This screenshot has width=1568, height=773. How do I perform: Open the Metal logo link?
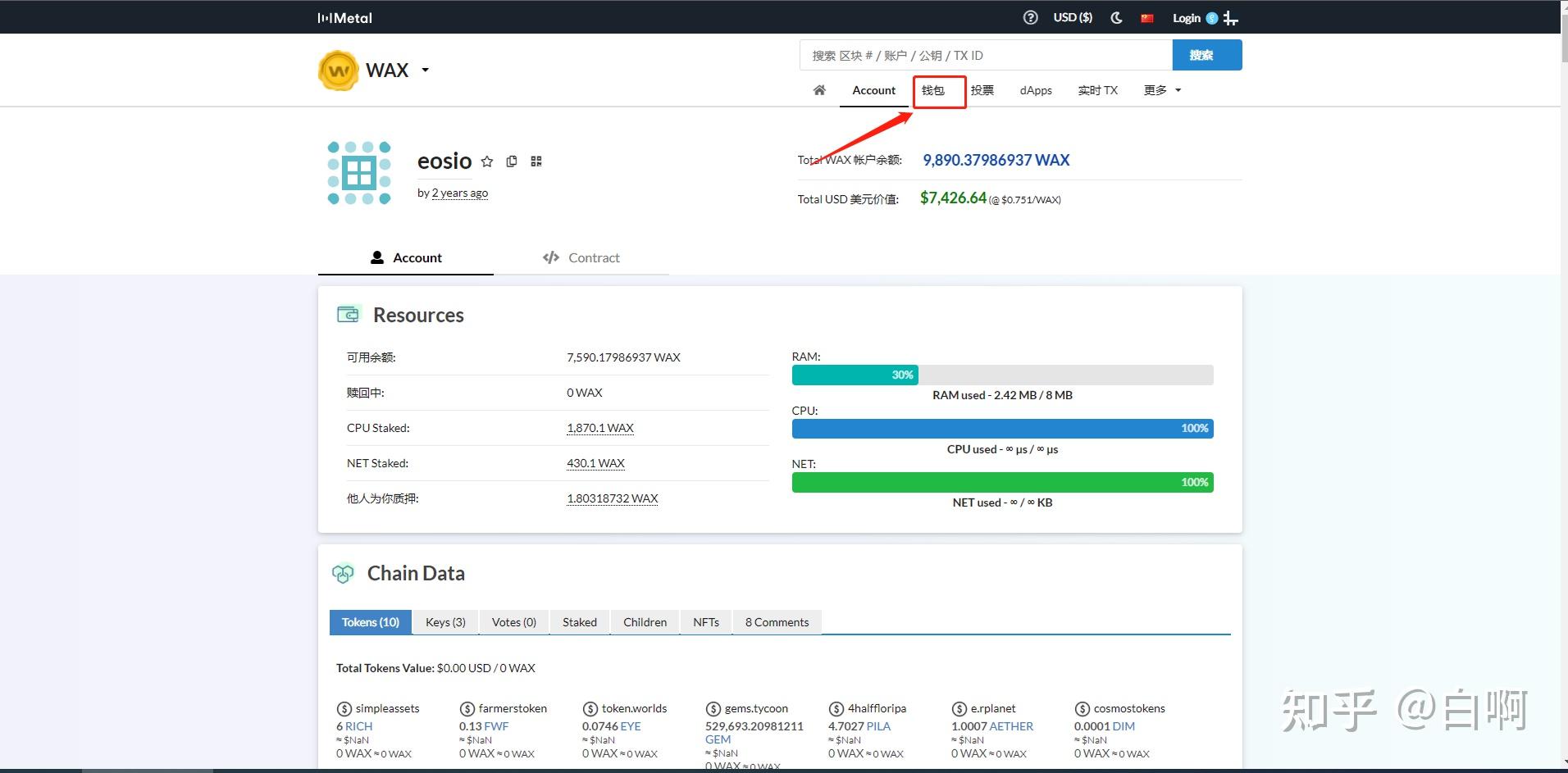[345, 17]
